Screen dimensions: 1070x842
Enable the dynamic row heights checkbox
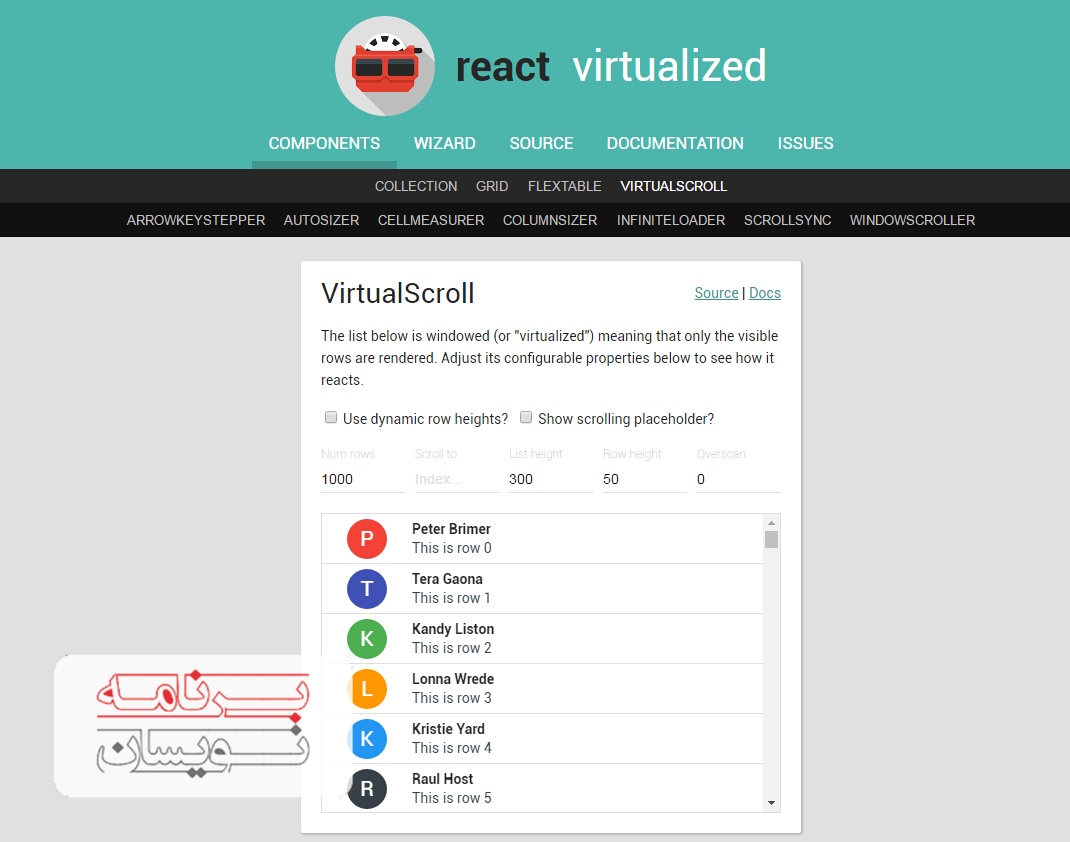pos(331,417)
